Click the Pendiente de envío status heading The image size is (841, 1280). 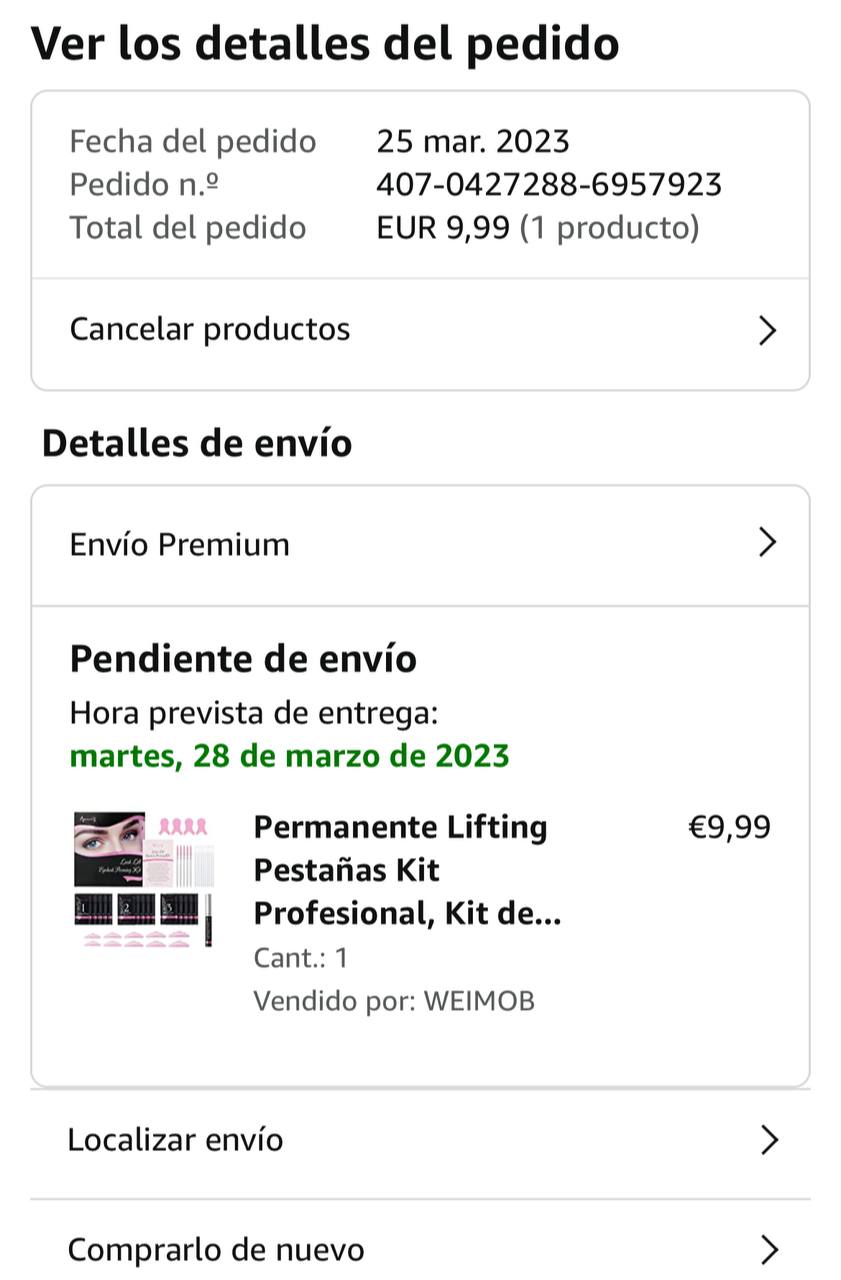coord(243,660)
